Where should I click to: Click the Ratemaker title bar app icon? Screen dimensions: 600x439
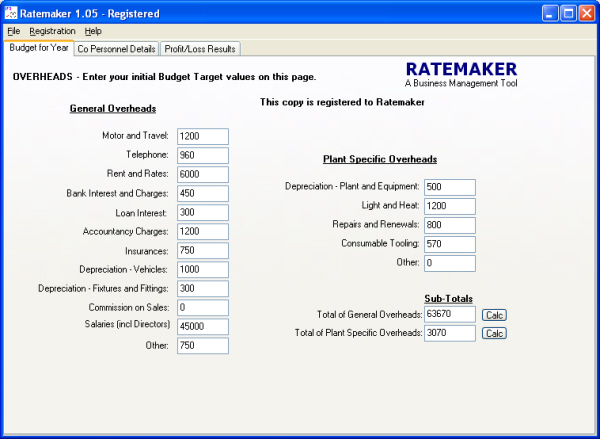point(13,13)
